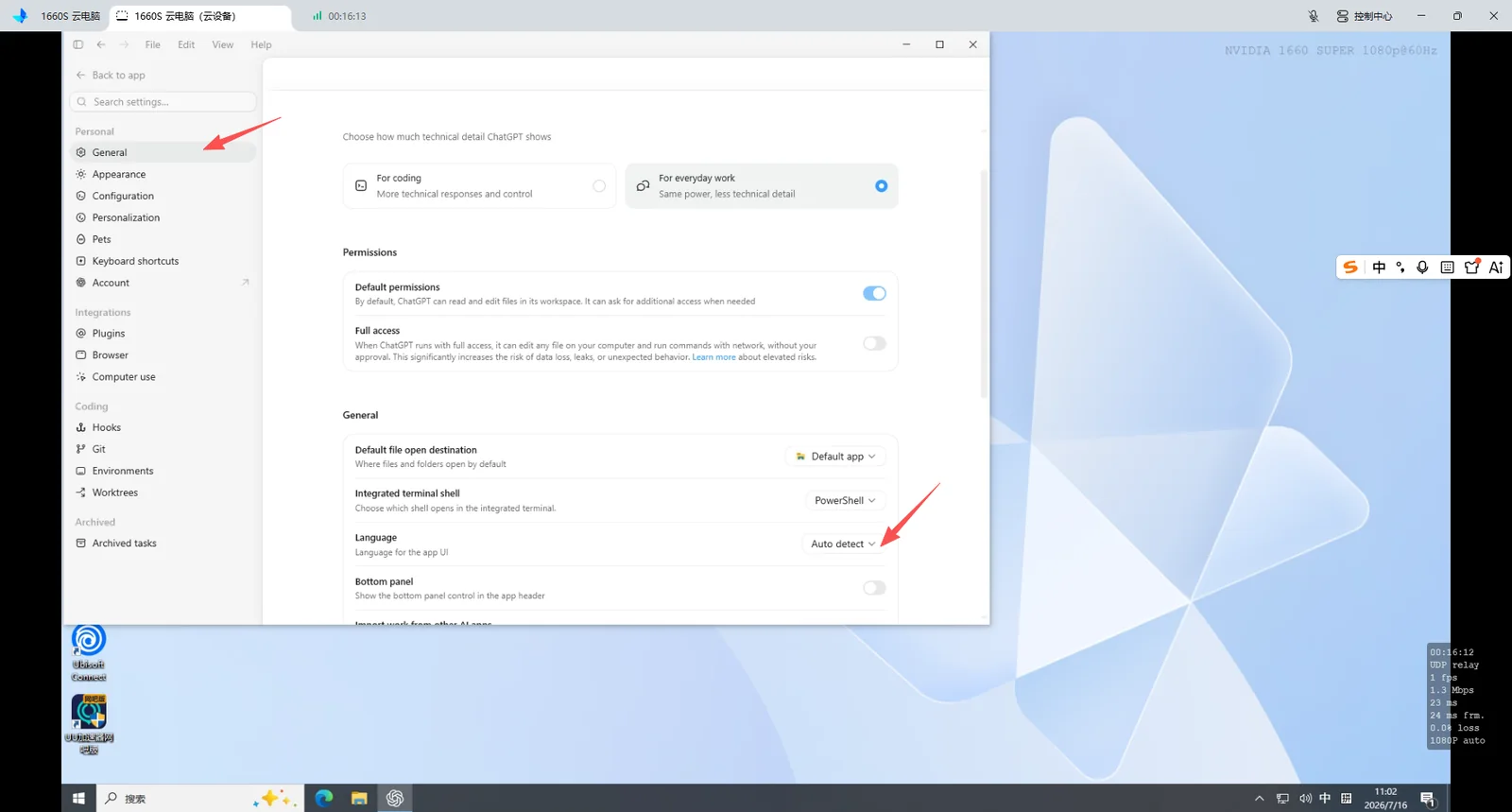Click the Ubisoft Connect desktop icon
Image resolution: width=1512 pixels, height=812 pixels.
click(x=89, y=652)
